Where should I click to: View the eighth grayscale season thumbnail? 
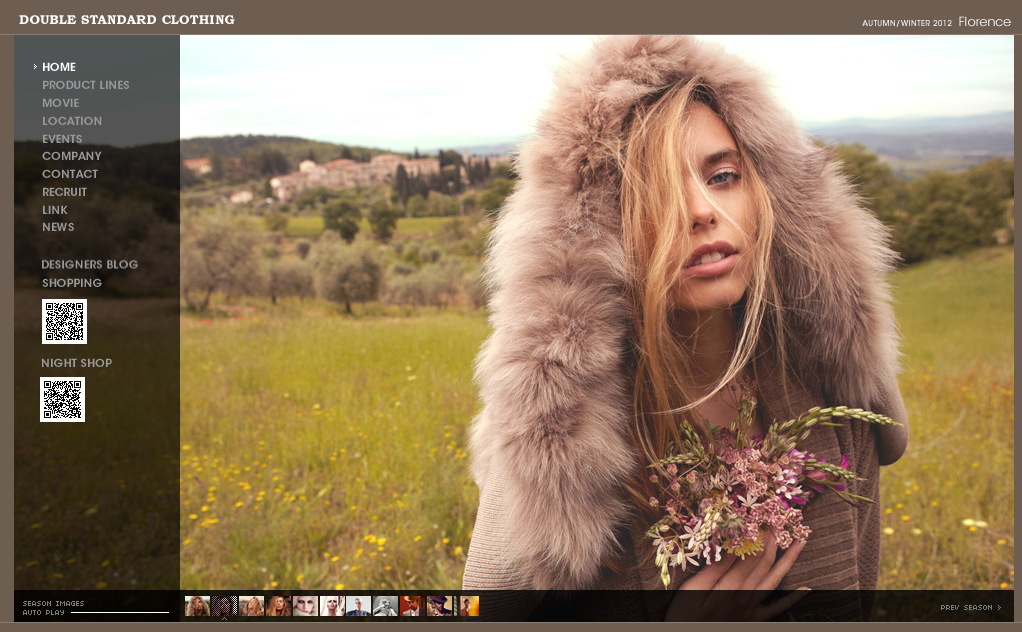pos(385,606)
